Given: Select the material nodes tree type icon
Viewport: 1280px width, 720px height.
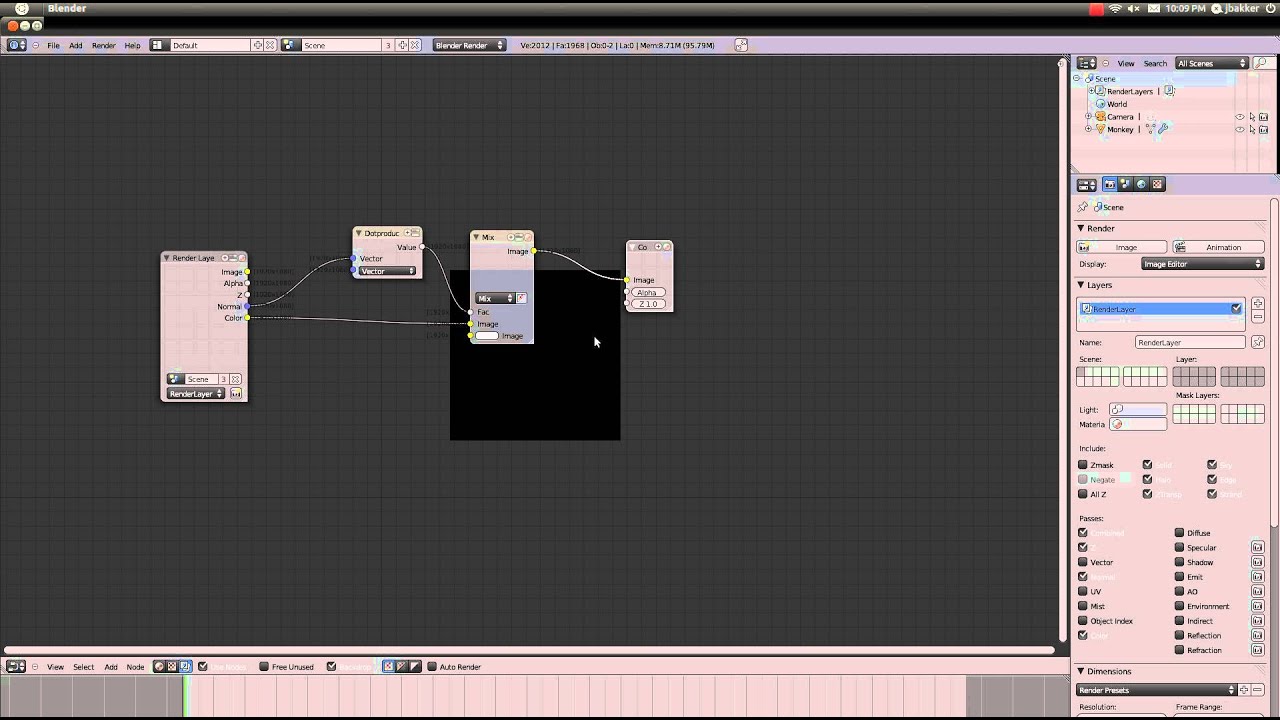Looking at the screenshot, I should tap(159, 667).
